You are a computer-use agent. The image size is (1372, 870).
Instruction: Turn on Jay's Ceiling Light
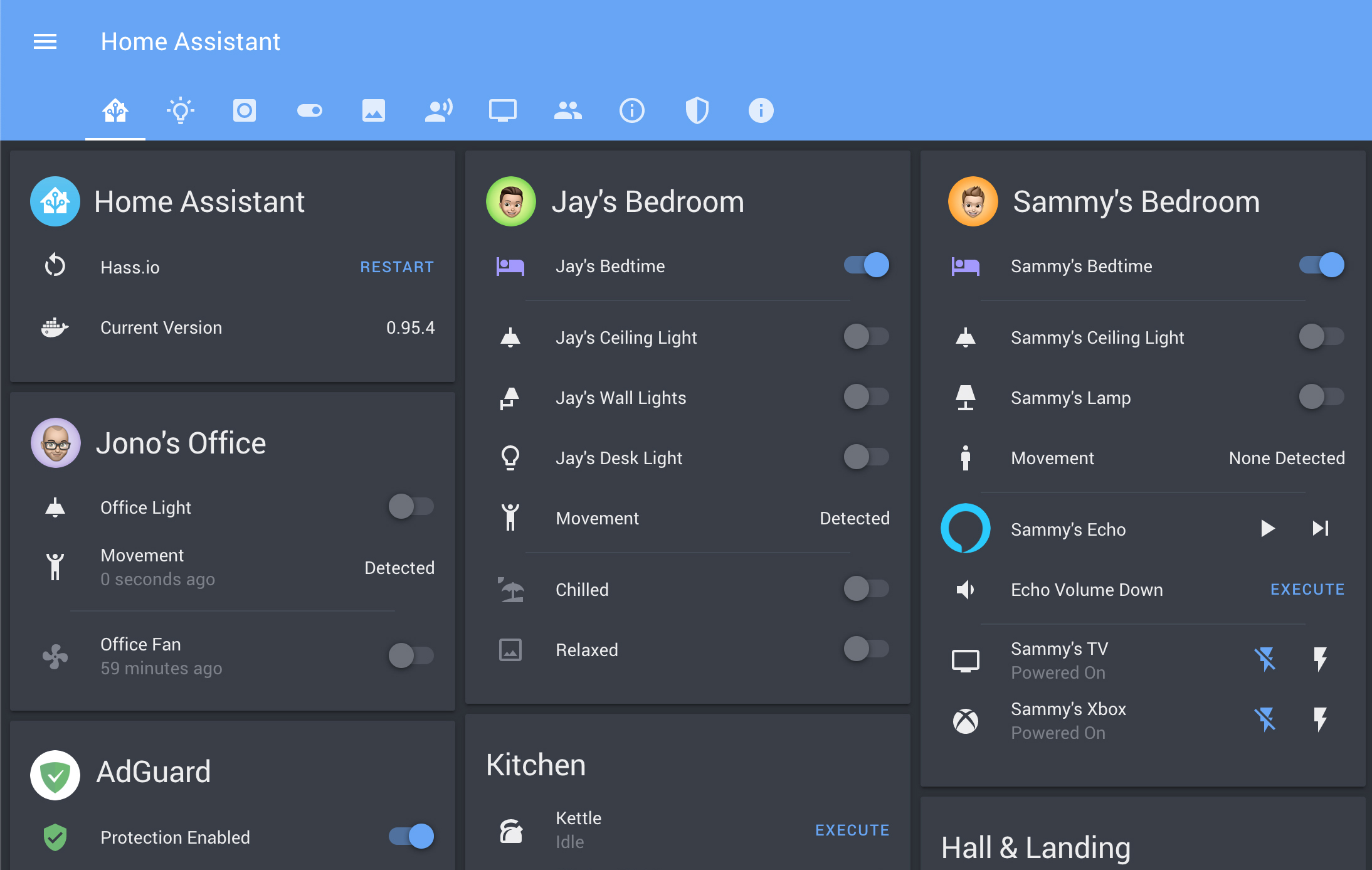tap(867, 337)
